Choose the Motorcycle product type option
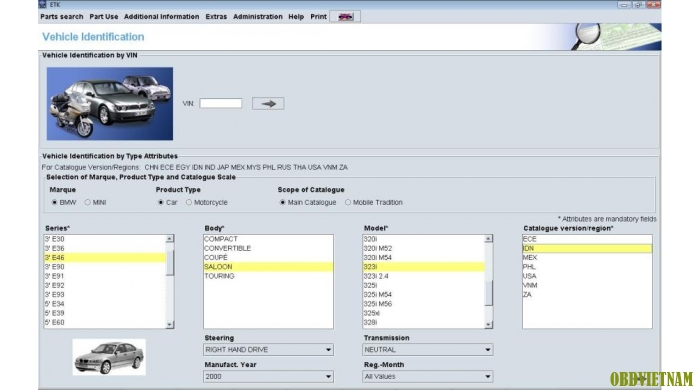The width and height of the screenshot is (700, 390). point(189,202)
